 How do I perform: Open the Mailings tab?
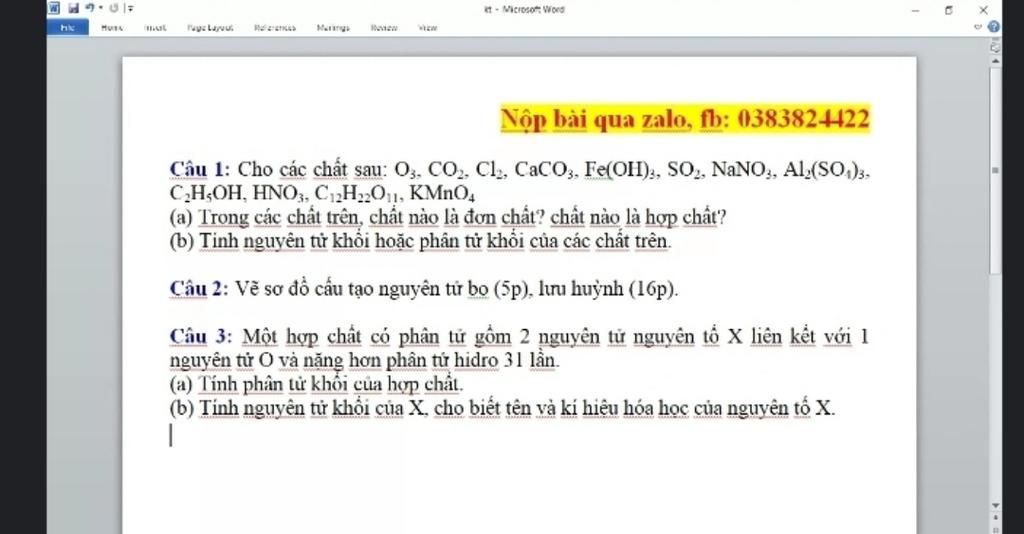(333, 27)
